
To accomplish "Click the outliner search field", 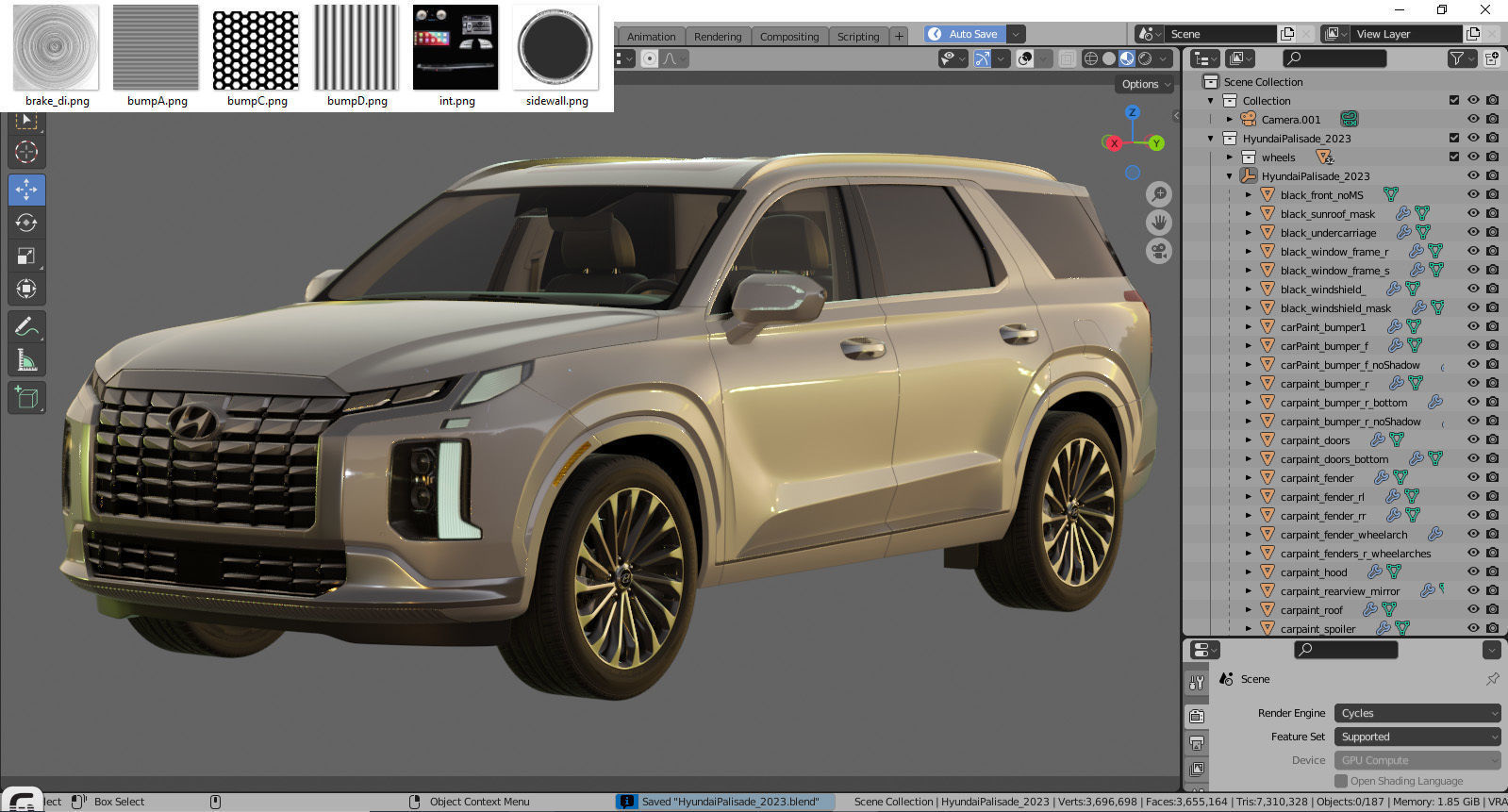I will coord(1334,58).
